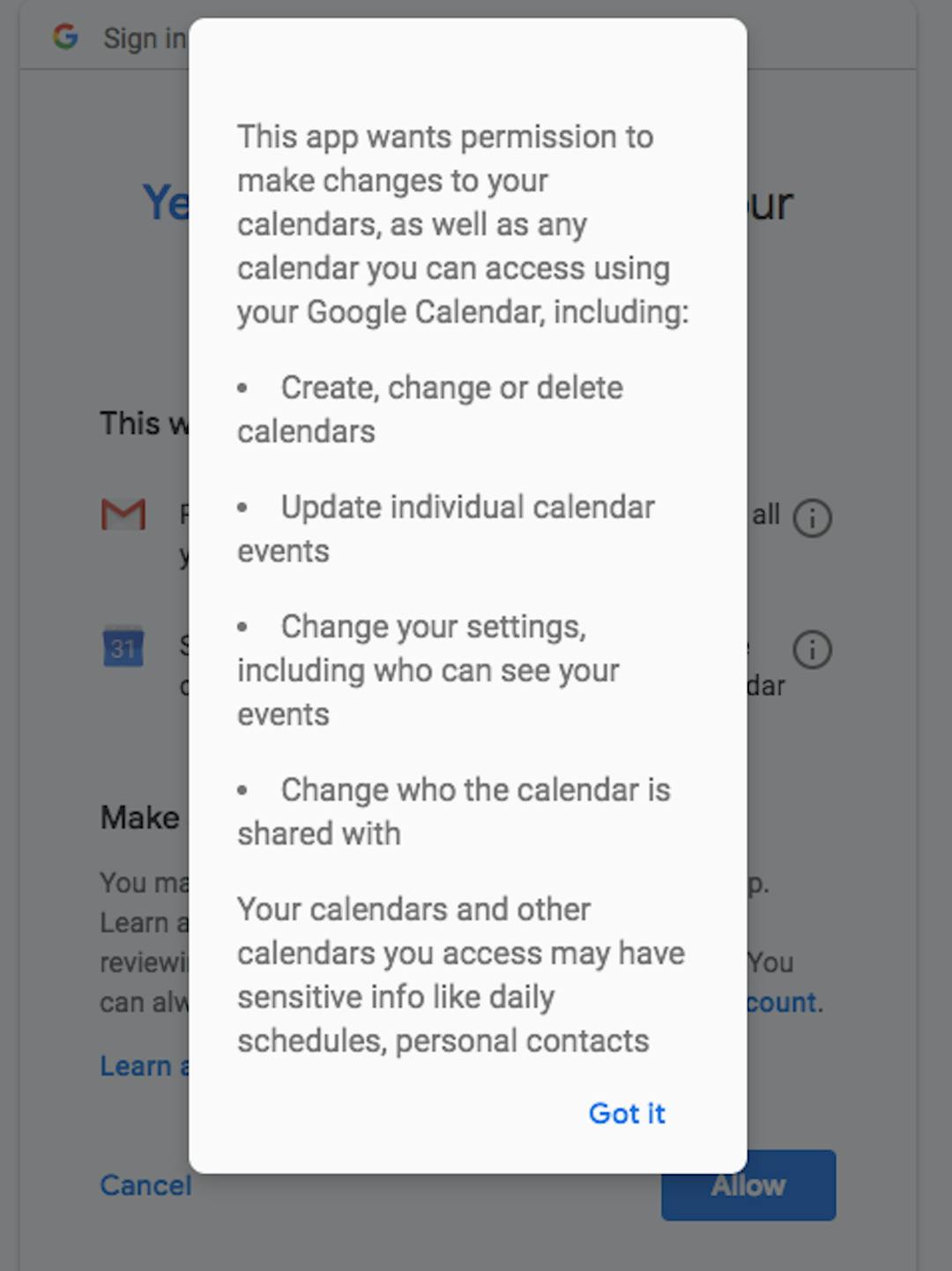Image resolution: width=952 pixels, height=1271 pixels.
Task: Select 'Change who the calendar is shared with'
Action: coord(454,811)
